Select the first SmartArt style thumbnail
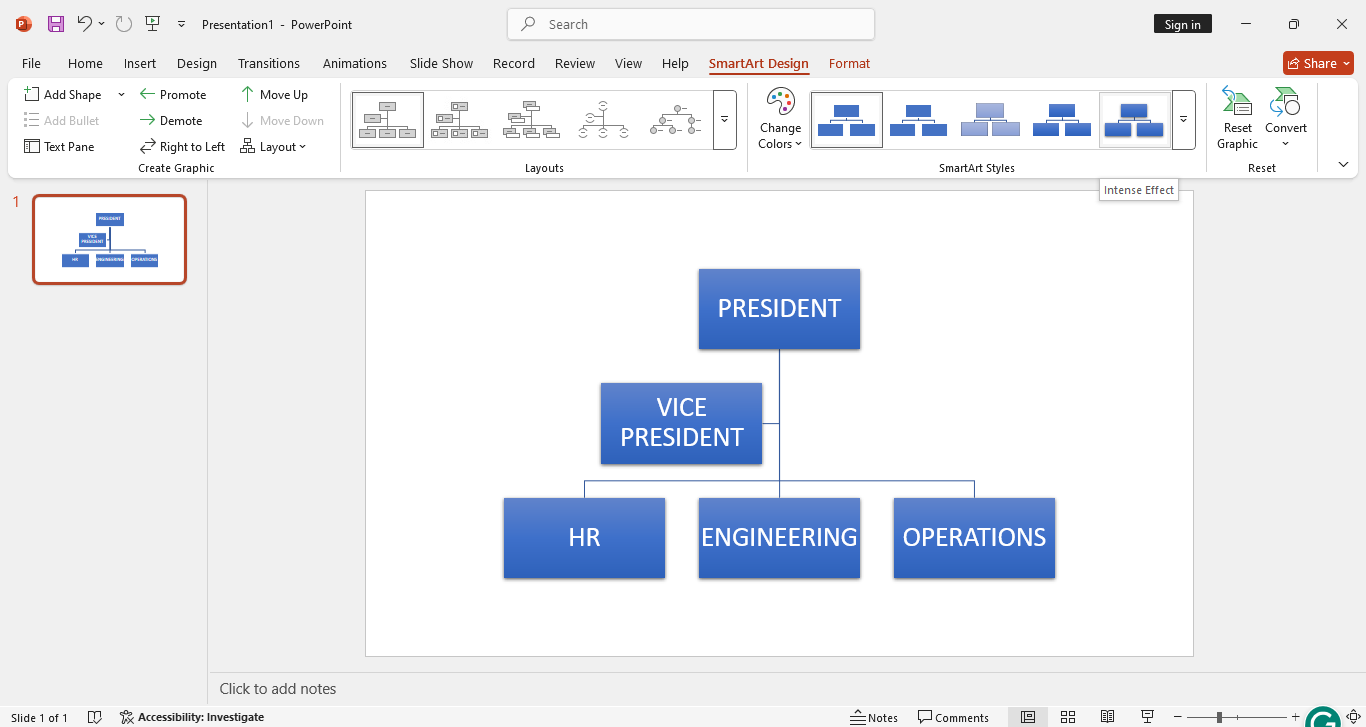1366x727 pixels. tap(846, 118)
